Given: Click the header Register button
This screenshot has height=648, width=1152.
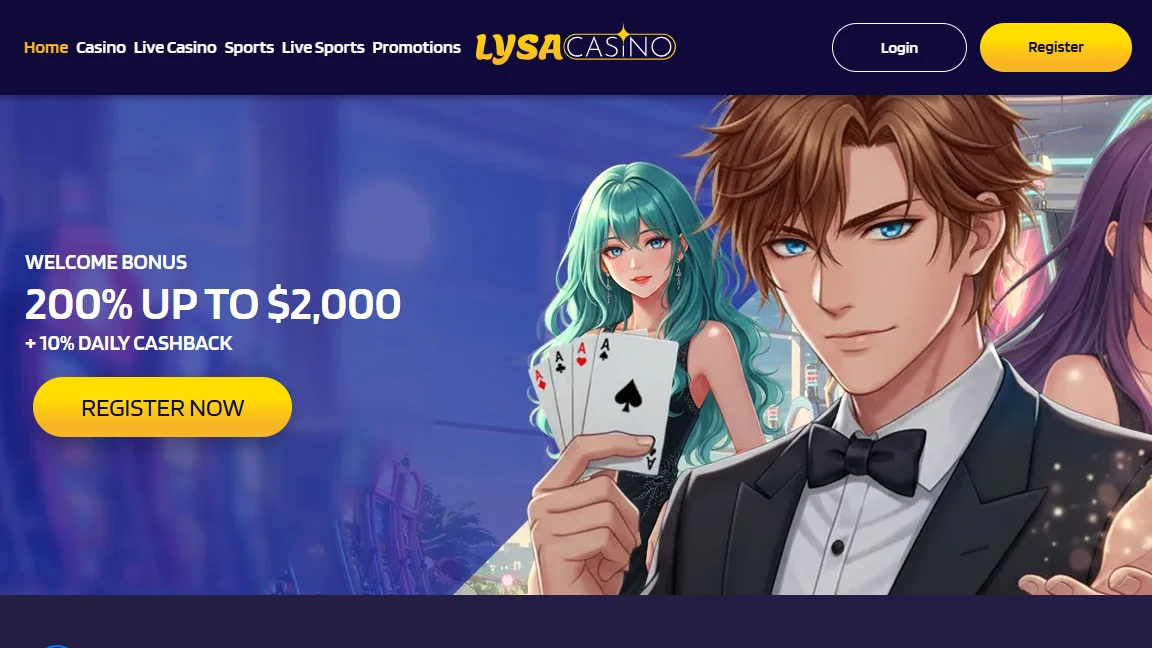Looking at the screenshot, I should pyautogui.click(x=1056, y=47).
